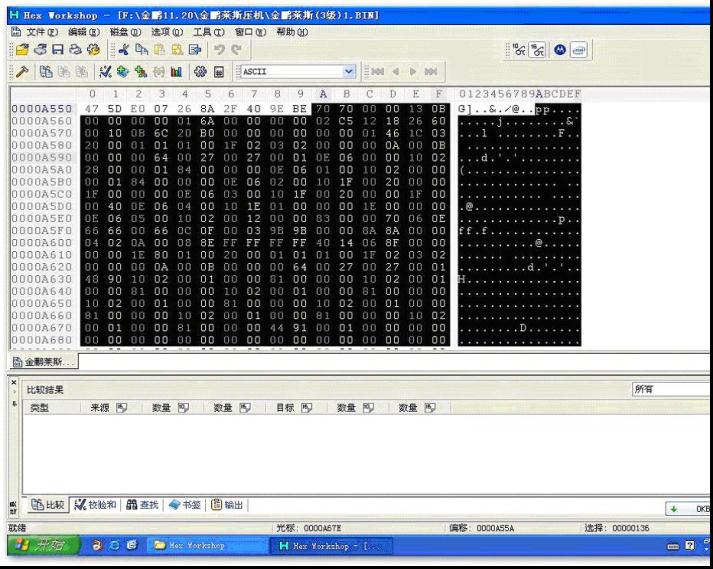Click the Undo arrow icon

[220, 50]
